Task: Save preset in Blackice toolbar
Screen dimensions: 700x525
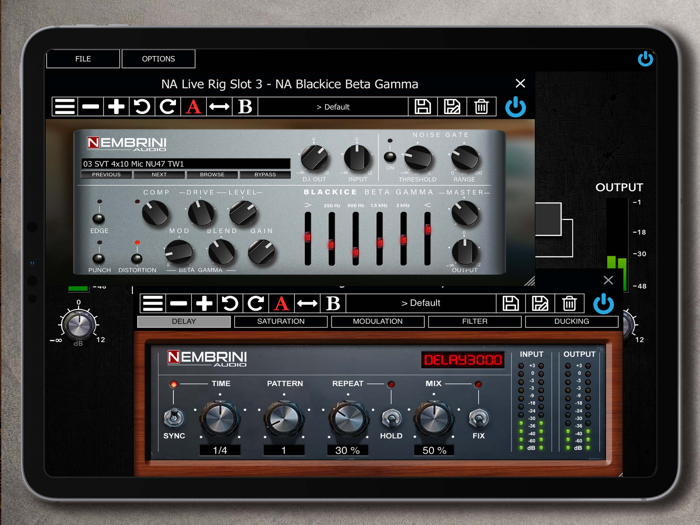Action: click(422, 107)
